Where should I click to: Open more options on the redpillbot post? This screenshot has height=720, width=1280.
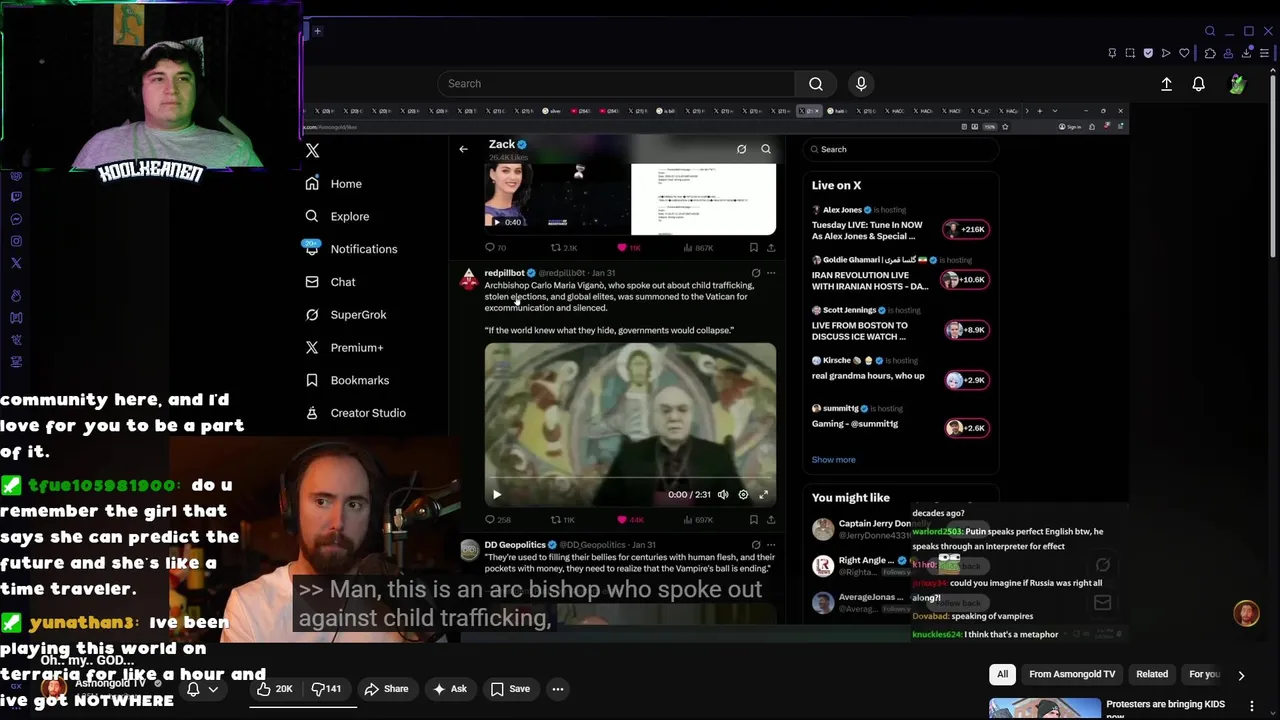(771, 273)
